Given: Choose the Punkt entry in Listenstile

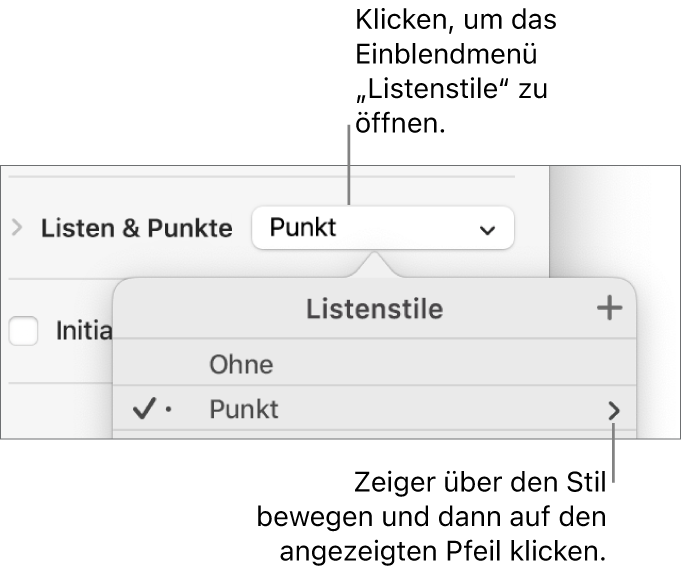Looking at the screenshot, I should pos(245,410).
